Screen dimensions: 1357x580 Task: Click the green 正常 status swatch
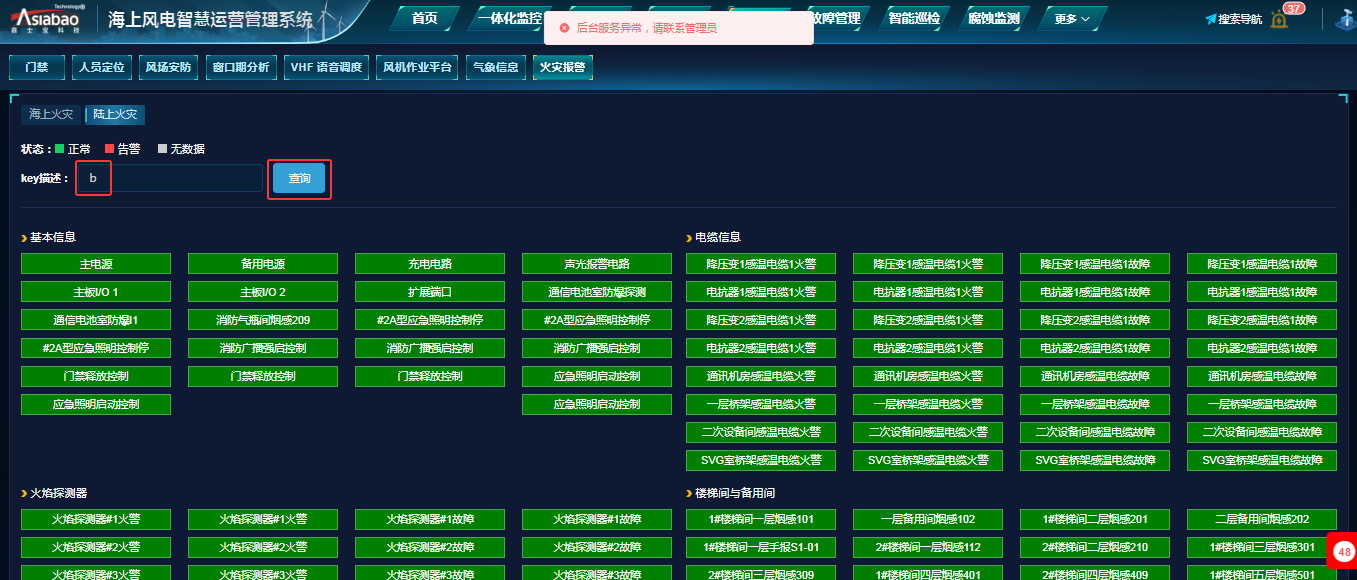pos(60,149)
